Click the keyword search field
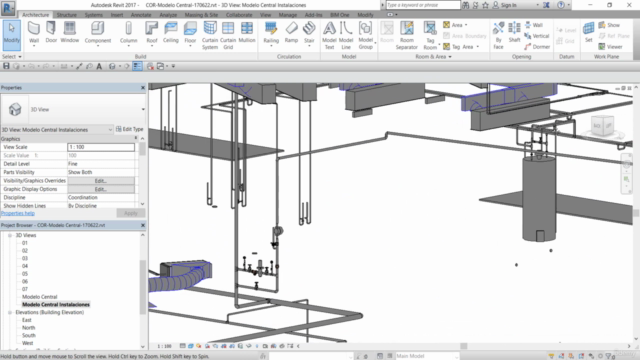Viewport: 640px width, 360px height. coord(423,5)
